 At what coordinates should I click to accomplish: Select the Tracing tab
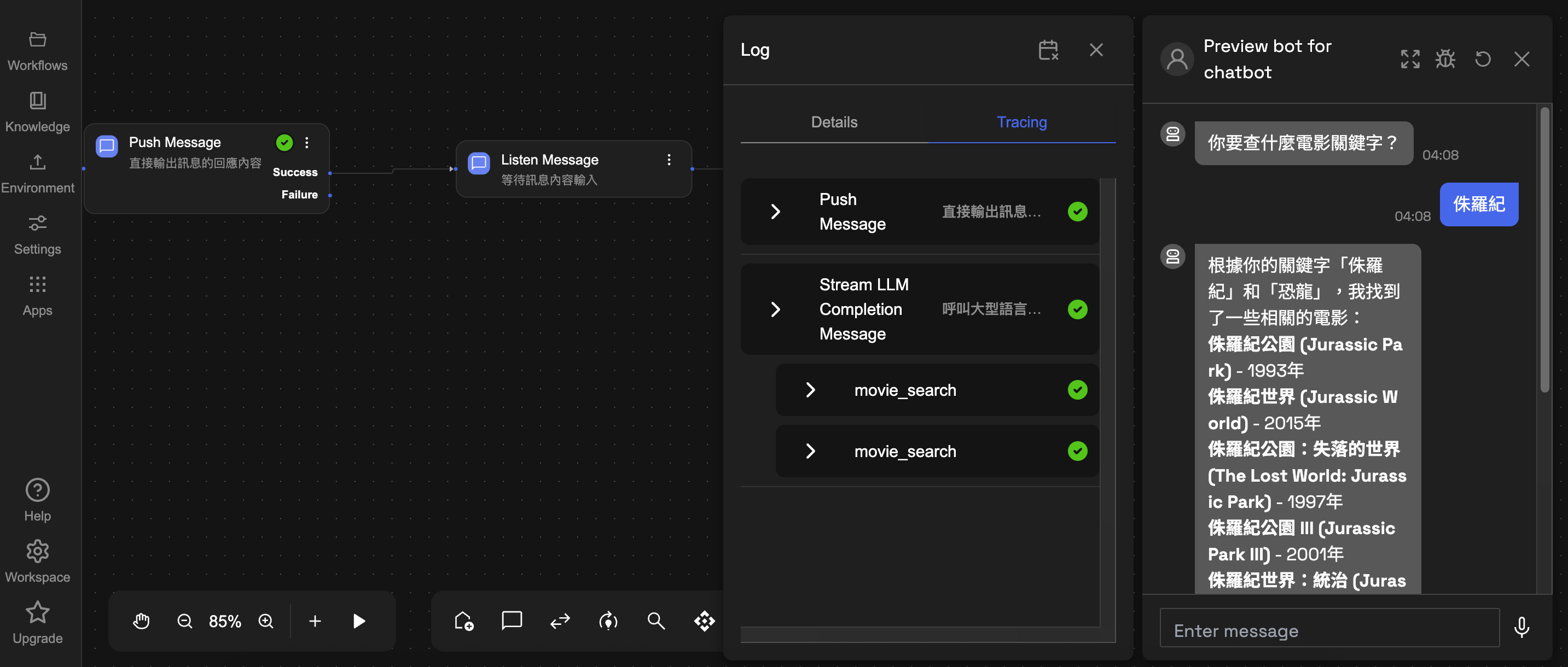tap(1021, 122)
